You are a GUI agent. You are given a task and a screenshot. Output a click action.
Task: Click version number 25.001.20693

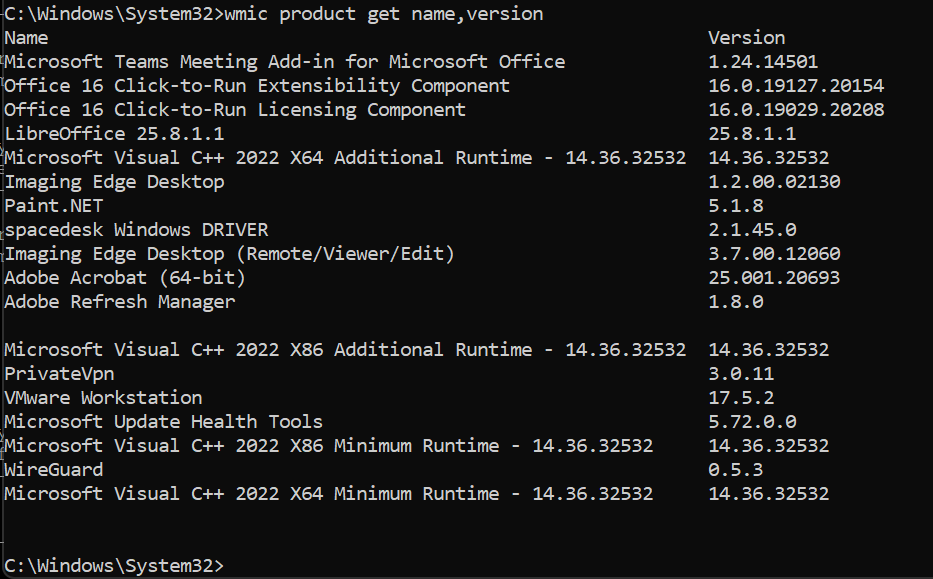point(774,278)
